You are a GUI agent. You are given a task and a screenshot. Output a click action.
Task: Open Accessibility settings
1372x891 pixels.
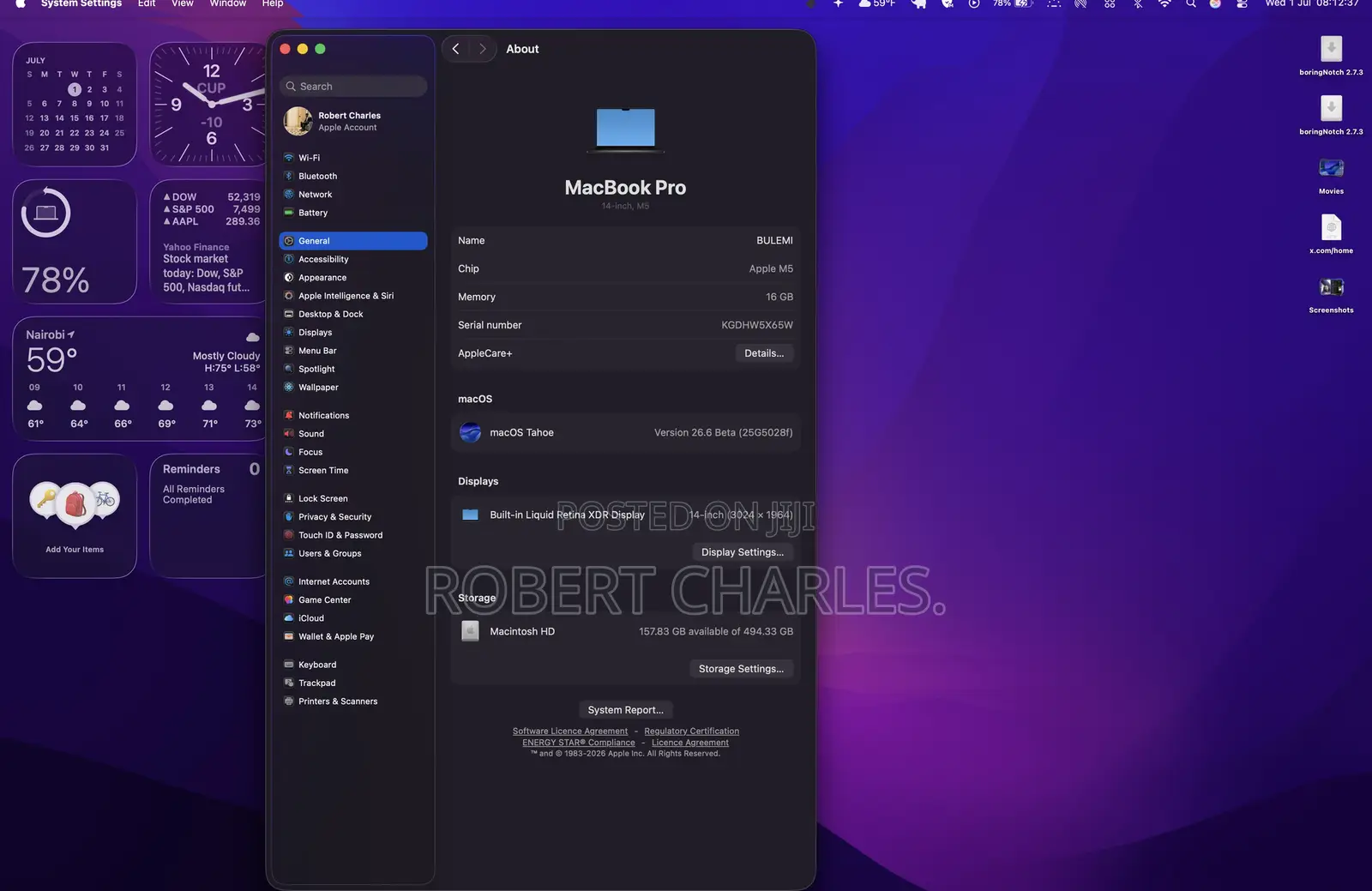352,259
